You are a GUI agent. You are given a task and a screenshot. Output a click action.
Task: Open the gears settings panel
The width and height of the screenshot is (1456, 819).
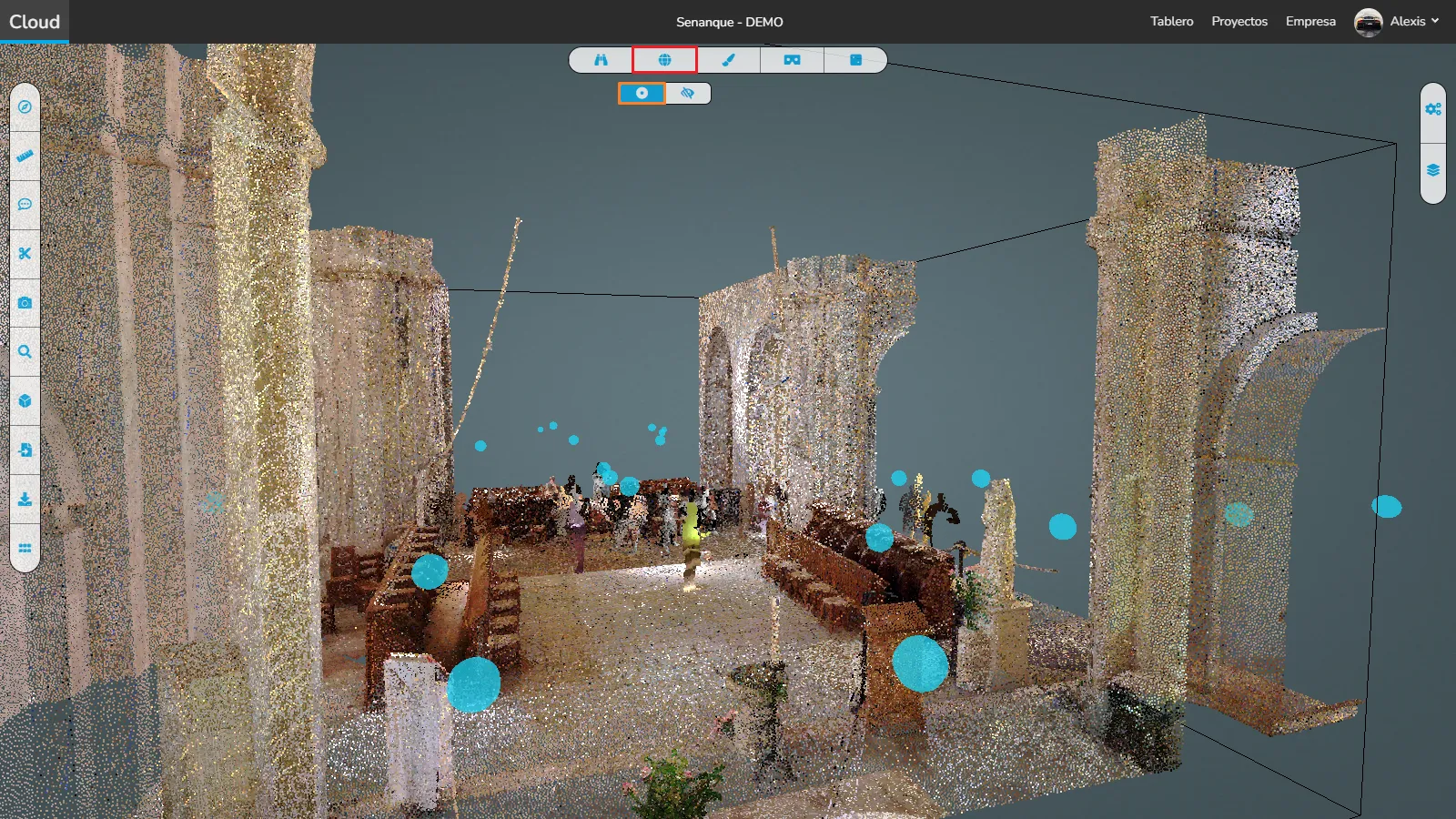1433,109
